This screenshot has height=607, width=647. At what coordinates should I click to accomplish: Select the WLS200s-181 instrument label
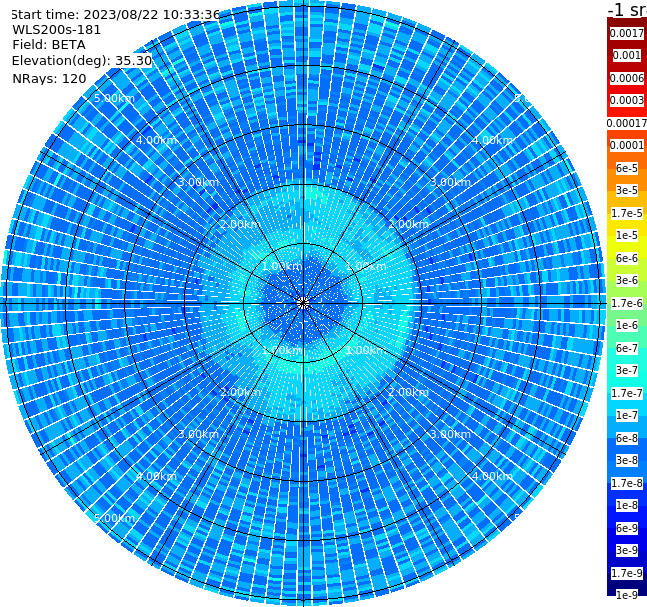(x=57, y=30)
